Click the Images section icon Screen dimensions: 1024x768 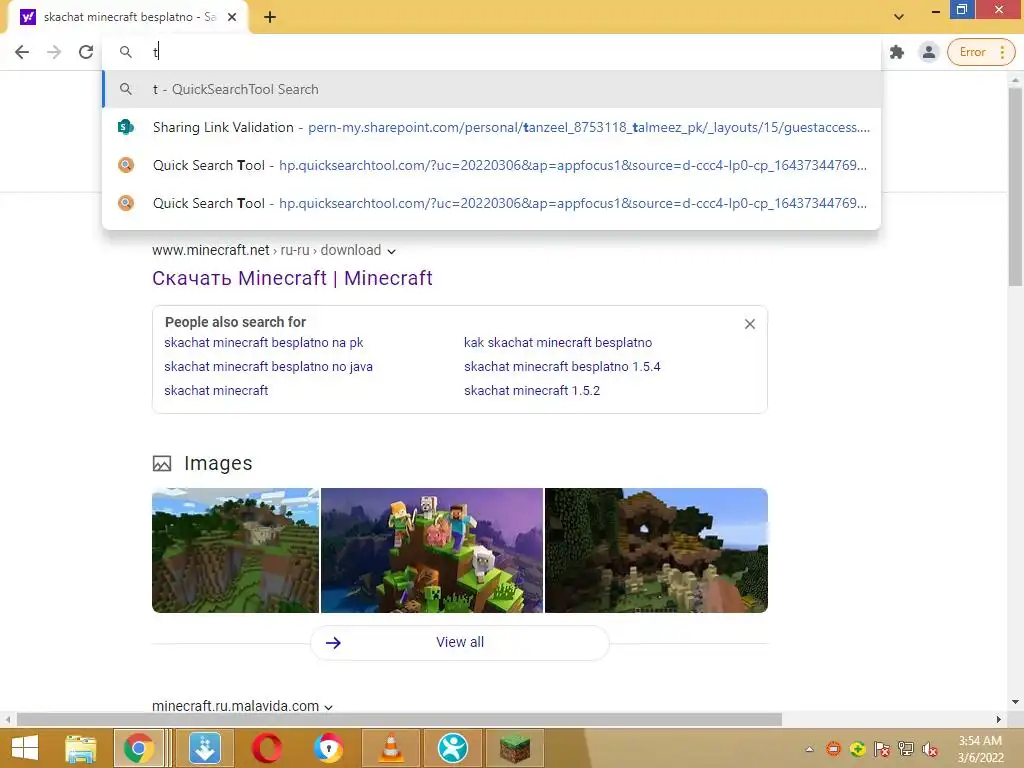pyautogui.click(x=162, y=464)
